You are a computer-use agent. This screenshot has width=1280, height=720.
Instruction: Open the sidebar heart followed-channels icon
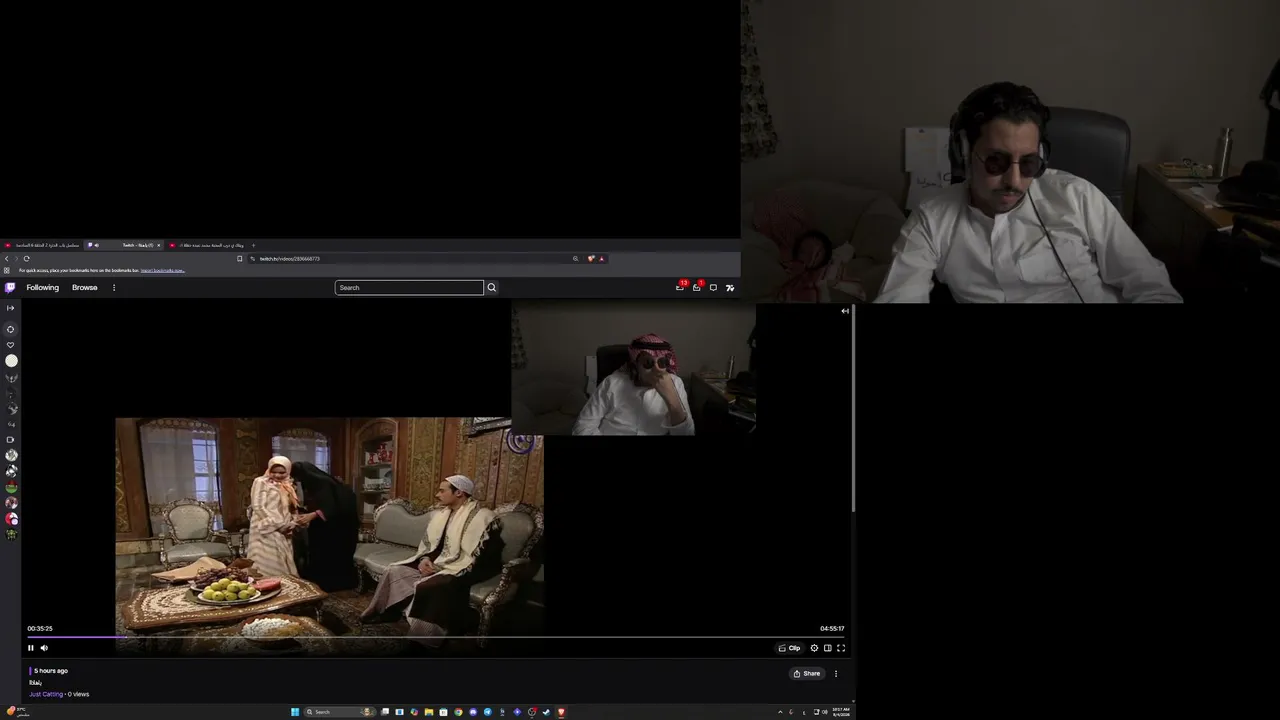click(x=11, y=345)
